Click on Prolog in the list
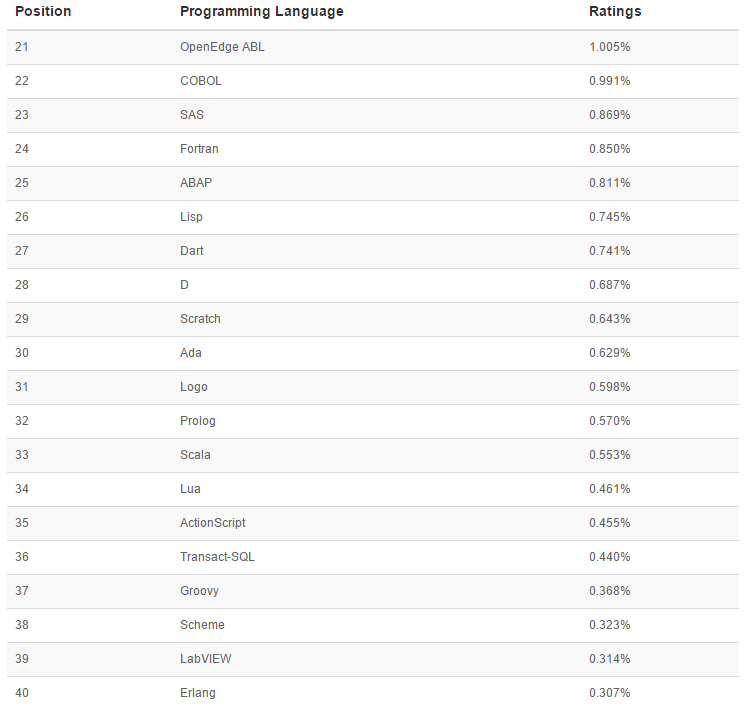The width and height of the screenshot is (747, 709). (x=198, y=421)
